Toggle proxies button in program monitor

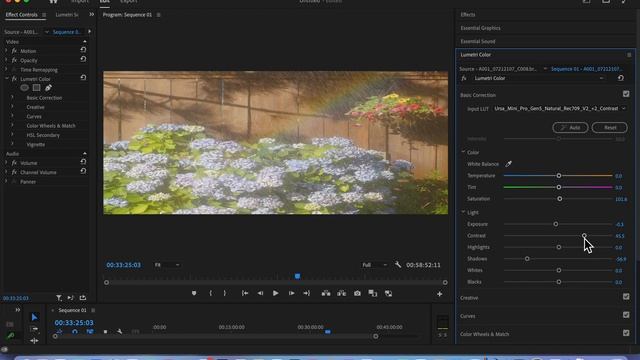click(x=388, y=293)
